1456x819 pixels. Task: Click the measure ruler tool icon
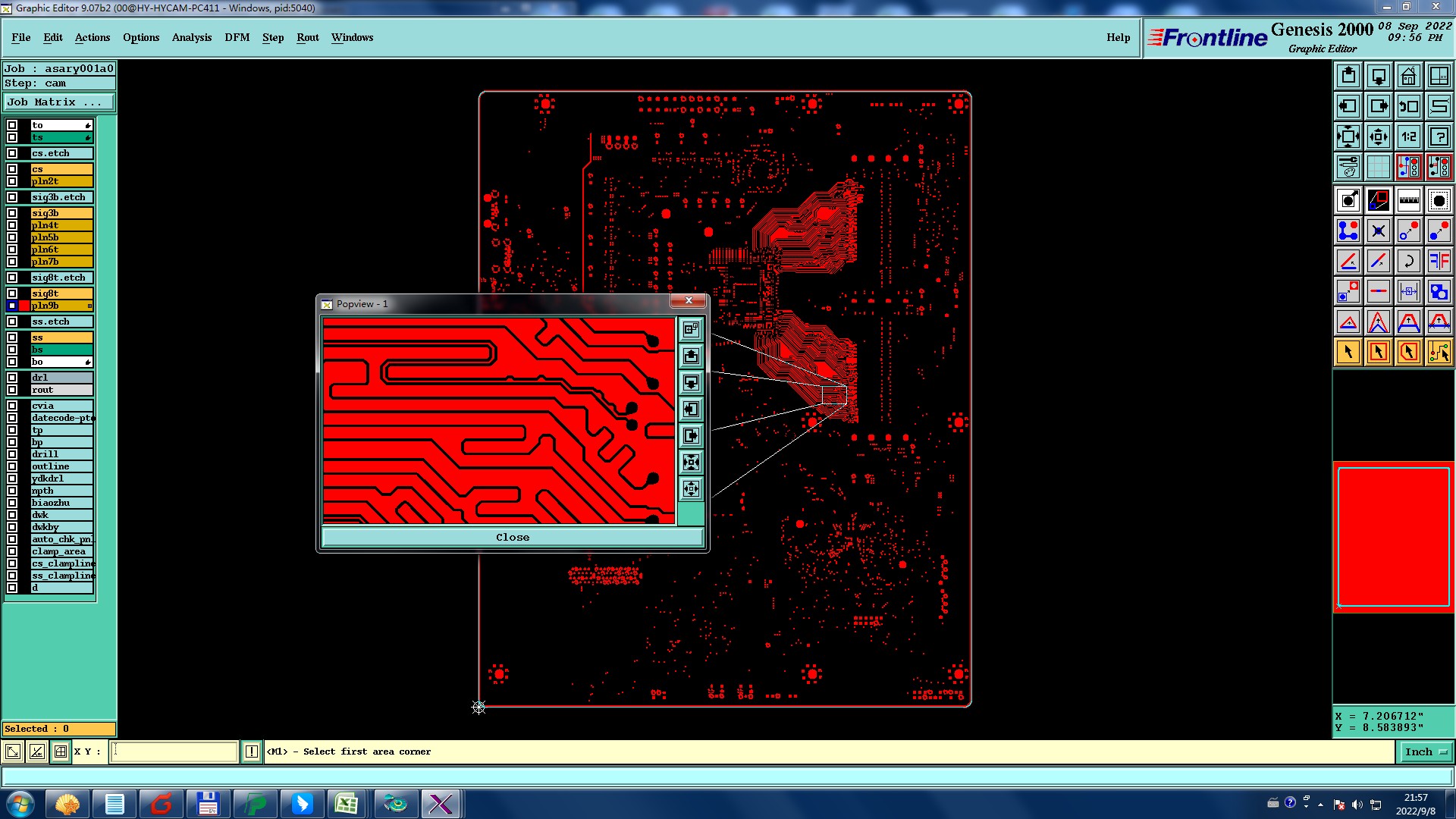coord(1408,200)
